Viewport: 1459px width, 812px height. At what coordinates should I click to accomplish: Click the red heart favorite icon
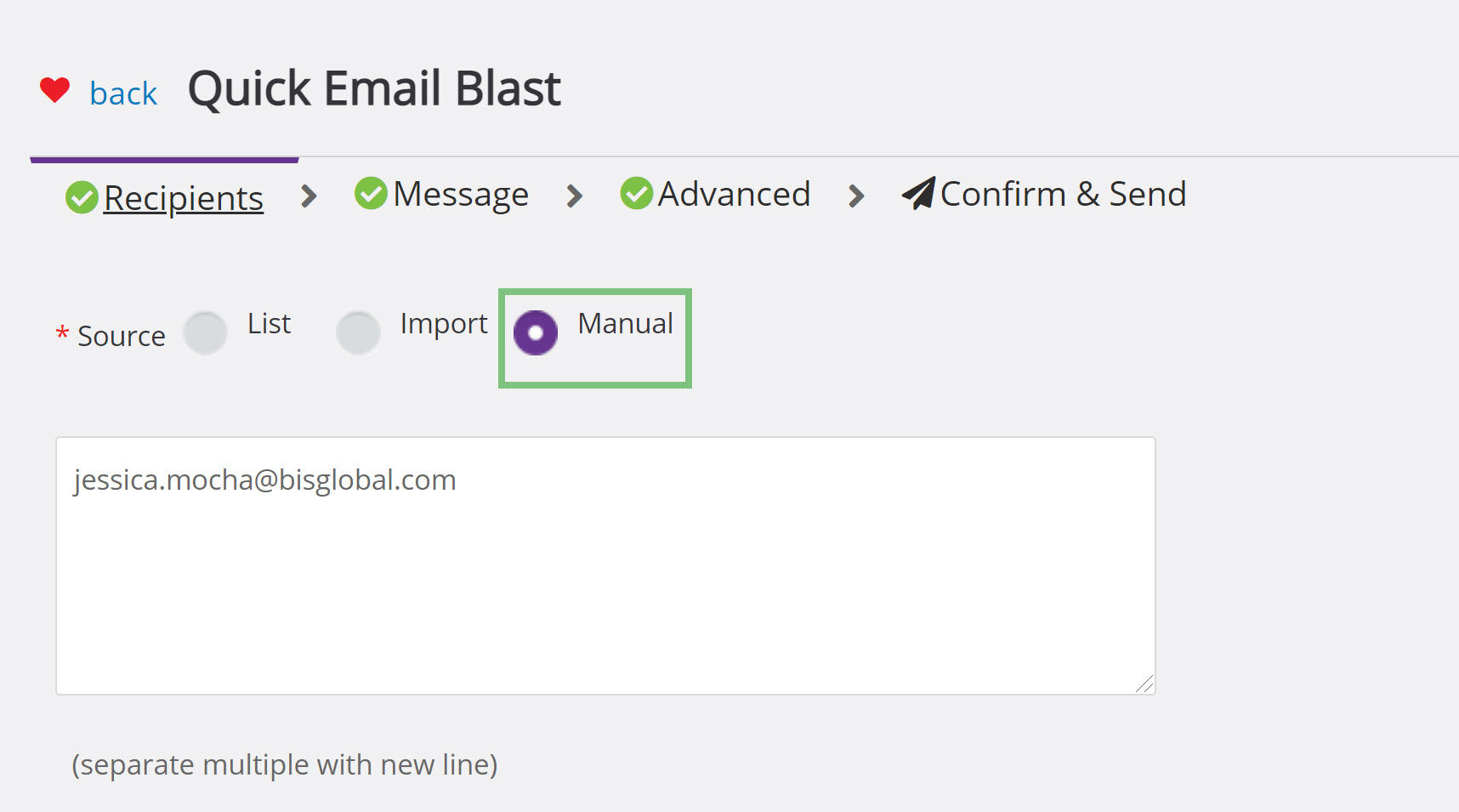click(55, 89)
